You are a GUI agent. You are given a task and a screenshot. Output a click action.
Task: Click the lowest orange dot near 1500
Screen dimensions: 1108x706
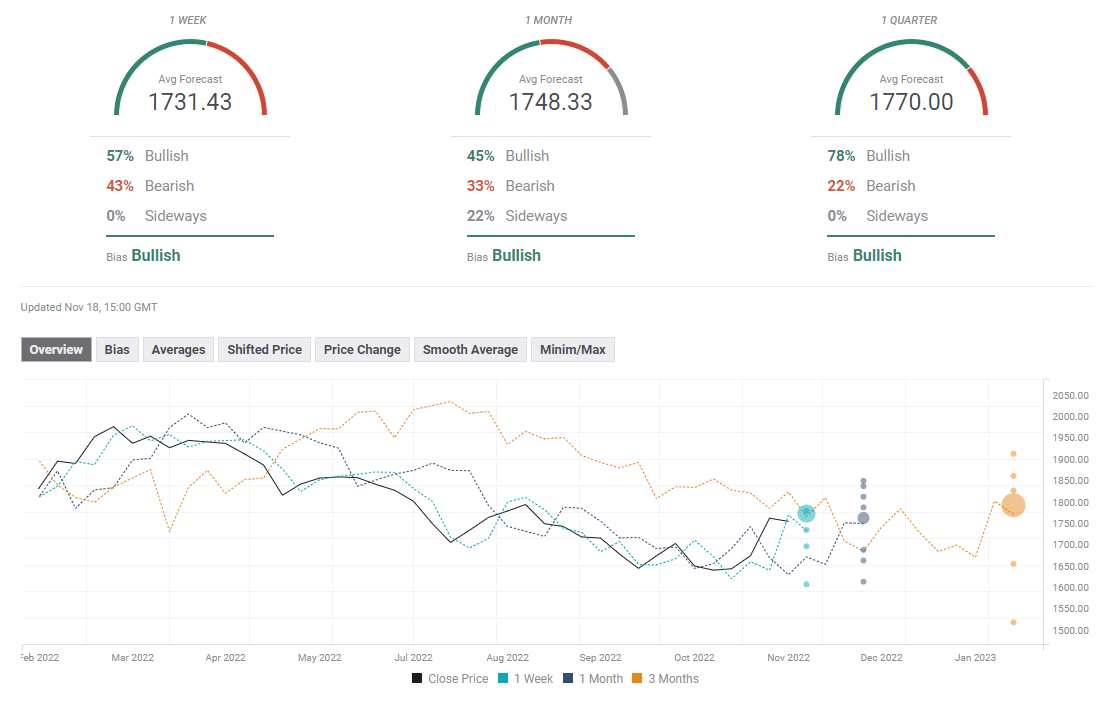pyautogui.click(x=1013, y=622)
